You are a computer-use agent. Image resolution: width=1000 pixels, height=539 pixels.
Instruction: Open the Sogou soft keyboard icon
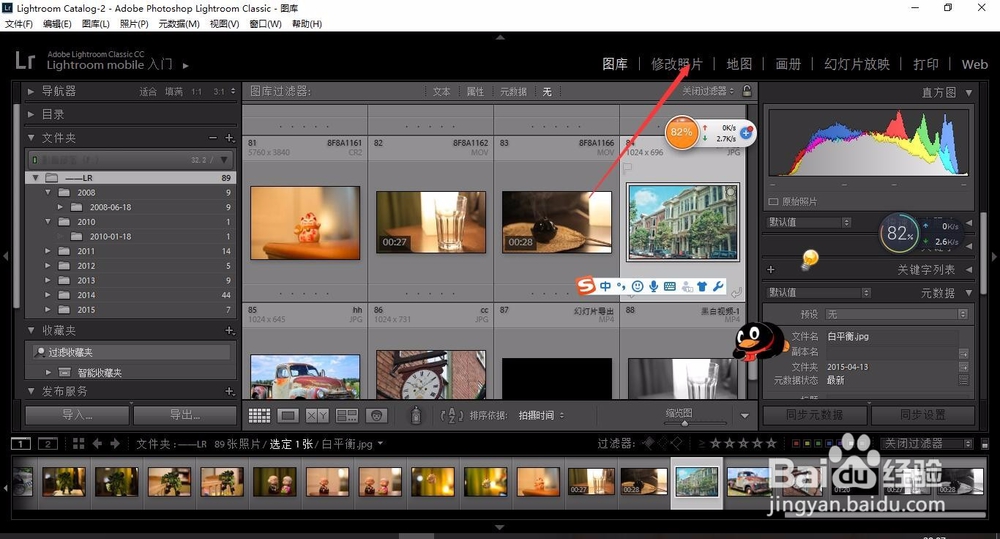(670, 286)
